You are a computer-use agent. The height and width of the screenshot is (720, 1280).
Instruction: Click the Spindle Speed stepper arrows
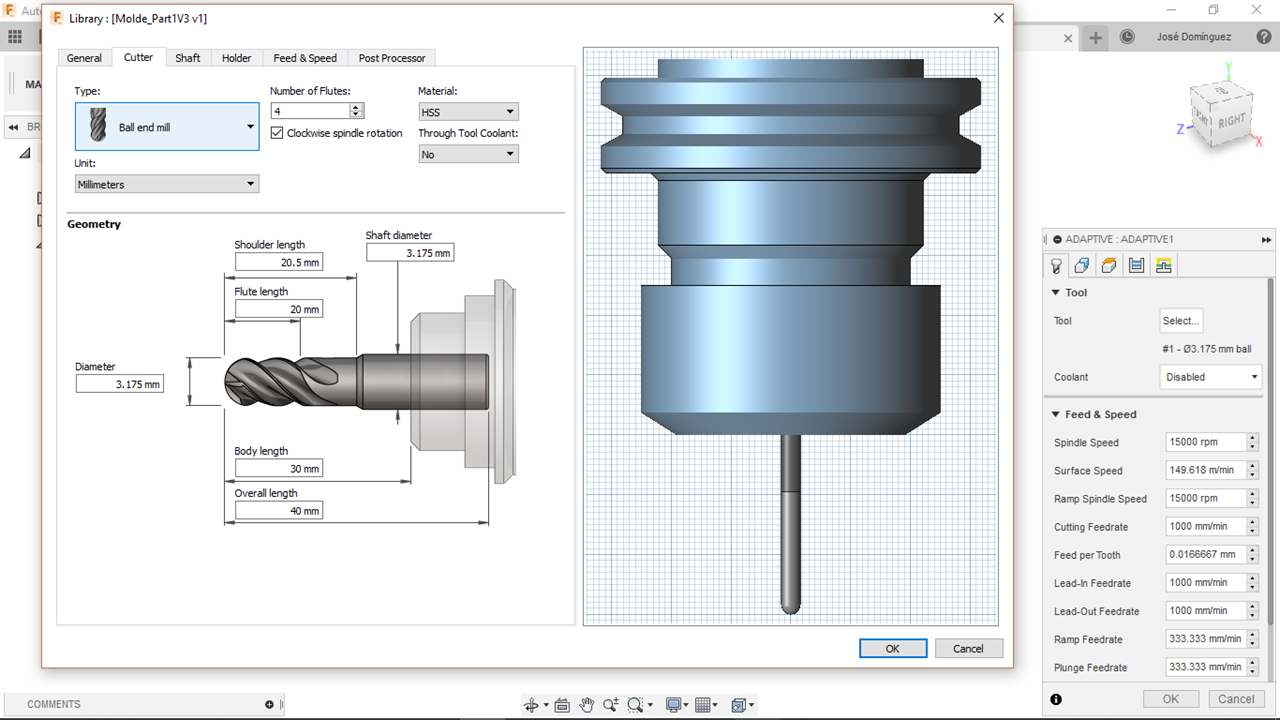[x=1252, y=442]
